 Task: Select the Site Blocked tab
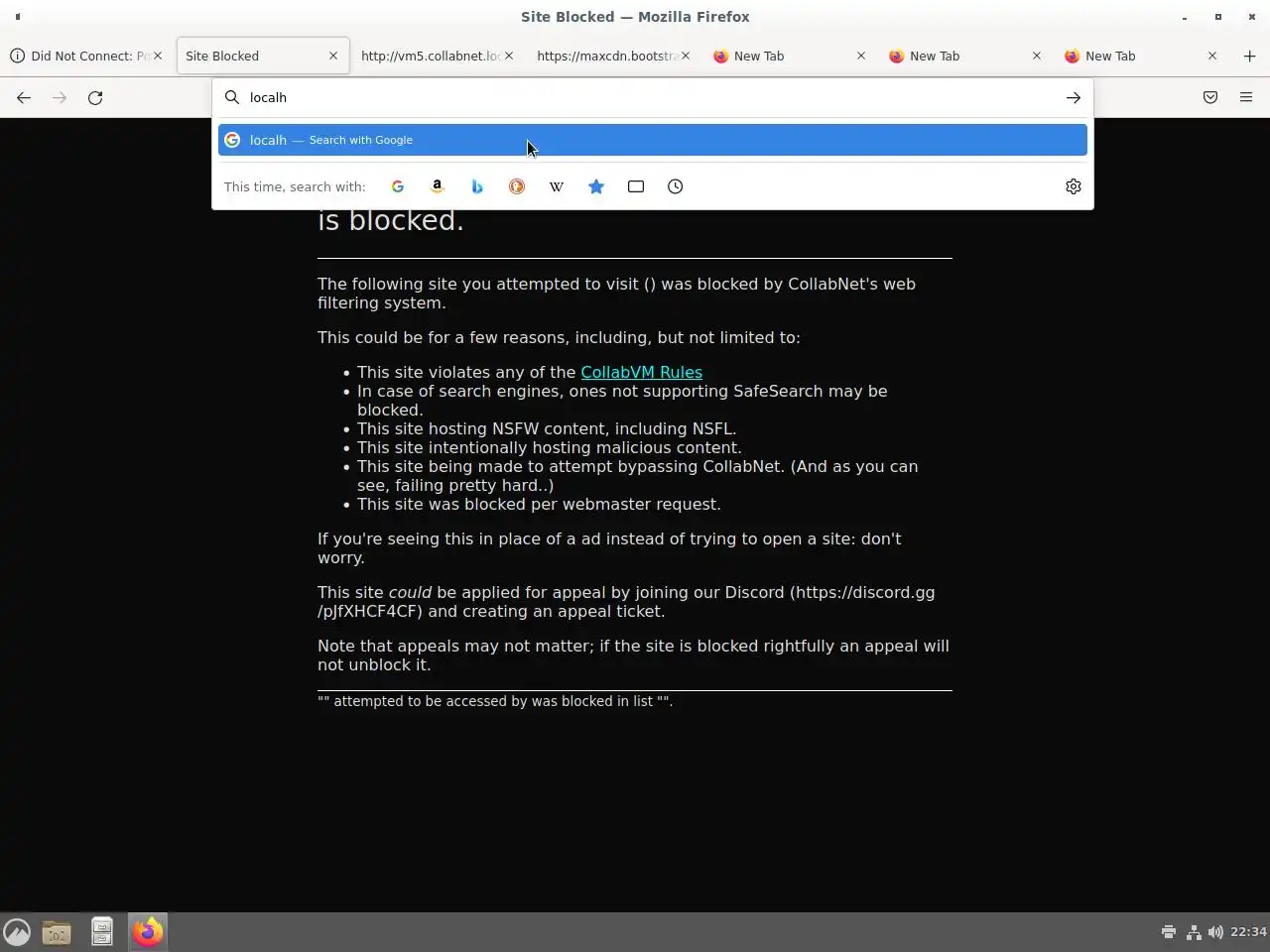(x=262, y=56)
